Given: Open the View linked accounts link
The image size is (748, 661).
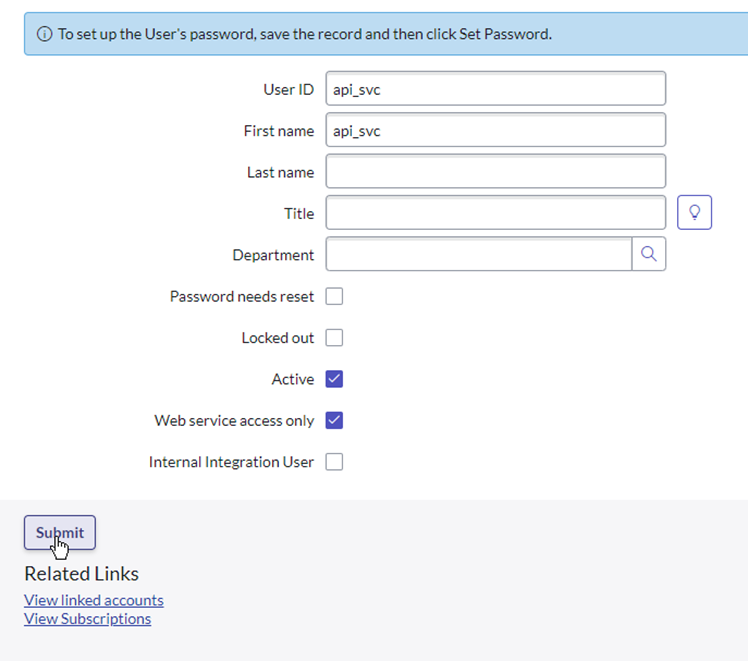Looking at the screenshot, I should pyautogui.click(x=94, y=600).
